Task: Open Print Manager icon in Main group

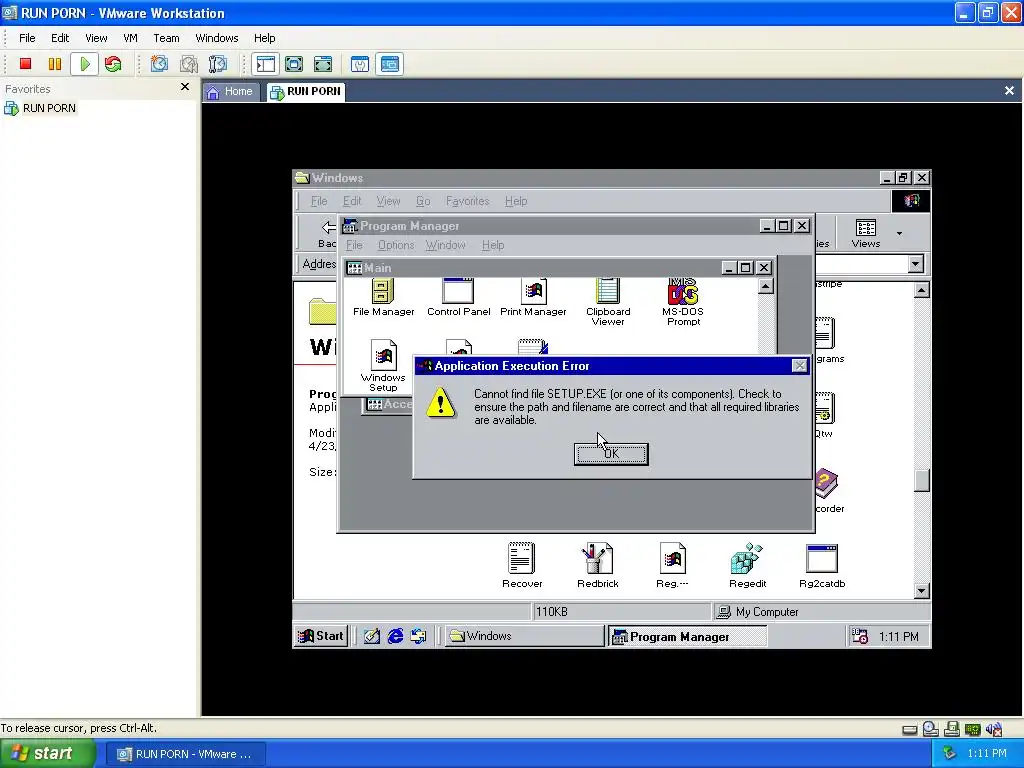Action: pyautogui.click(x=533, y=298)
